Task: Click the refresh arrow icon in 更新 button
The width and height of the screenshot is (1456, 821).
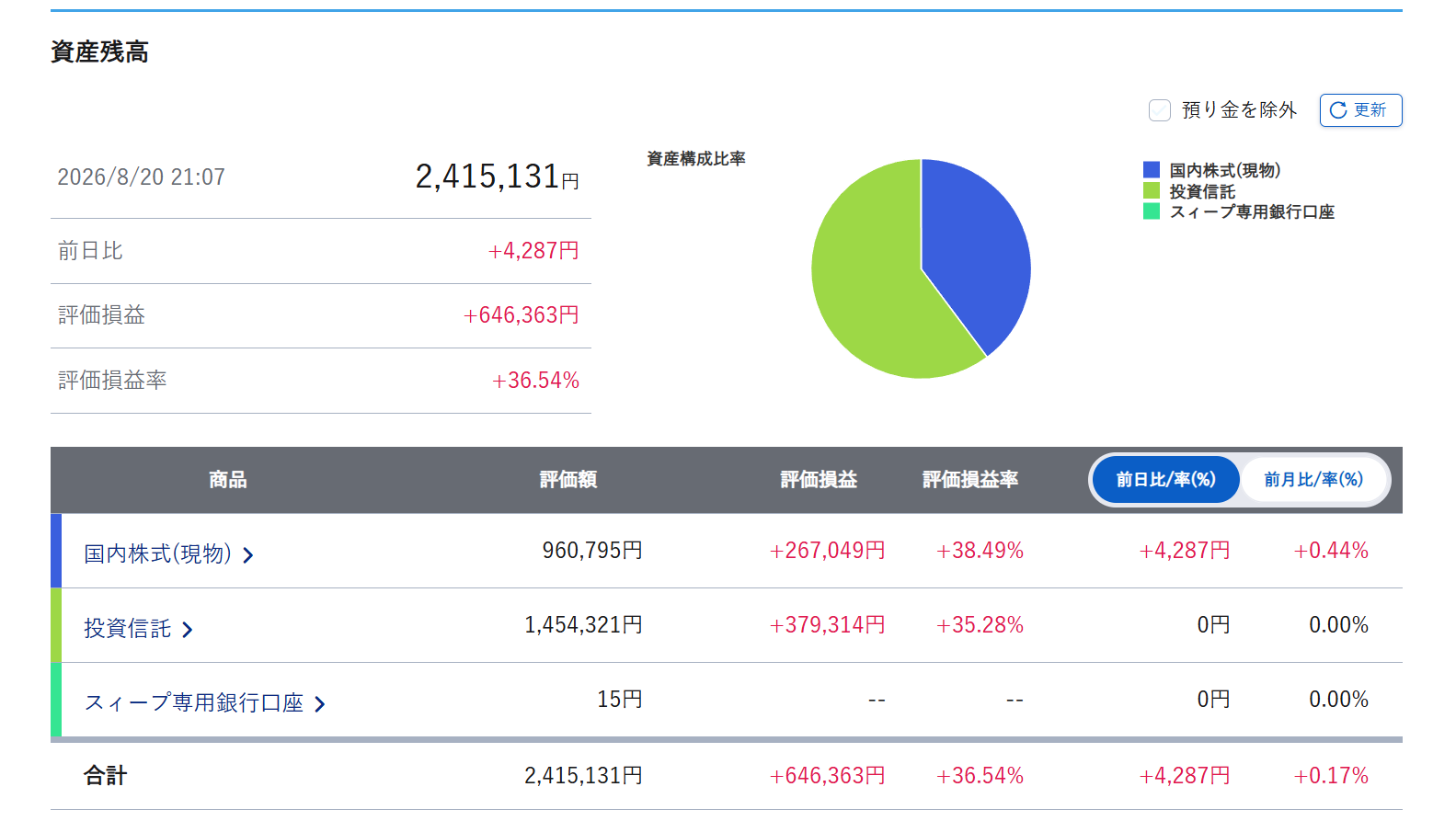Action: 1338,110
